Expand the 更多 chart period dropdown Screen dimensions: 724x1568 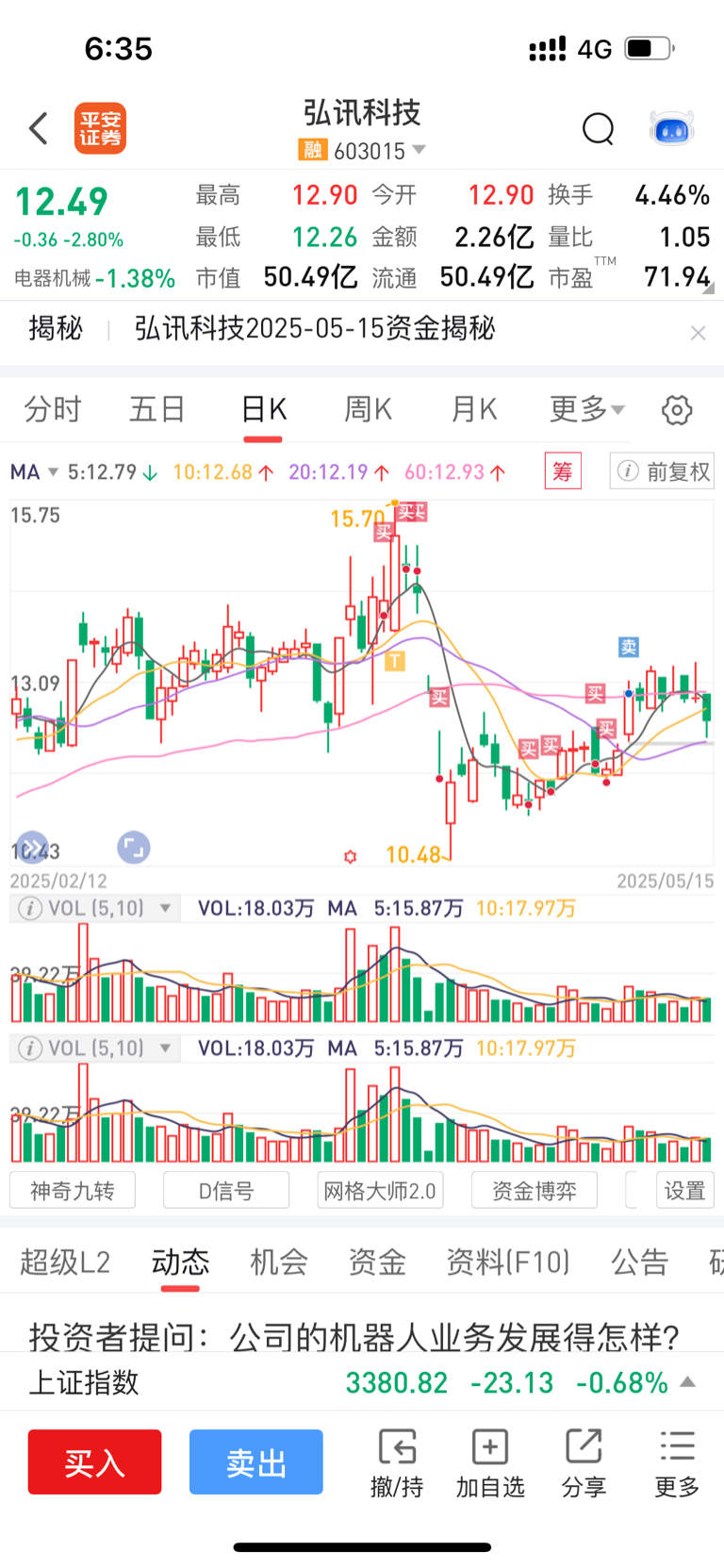tap(587, 409)
